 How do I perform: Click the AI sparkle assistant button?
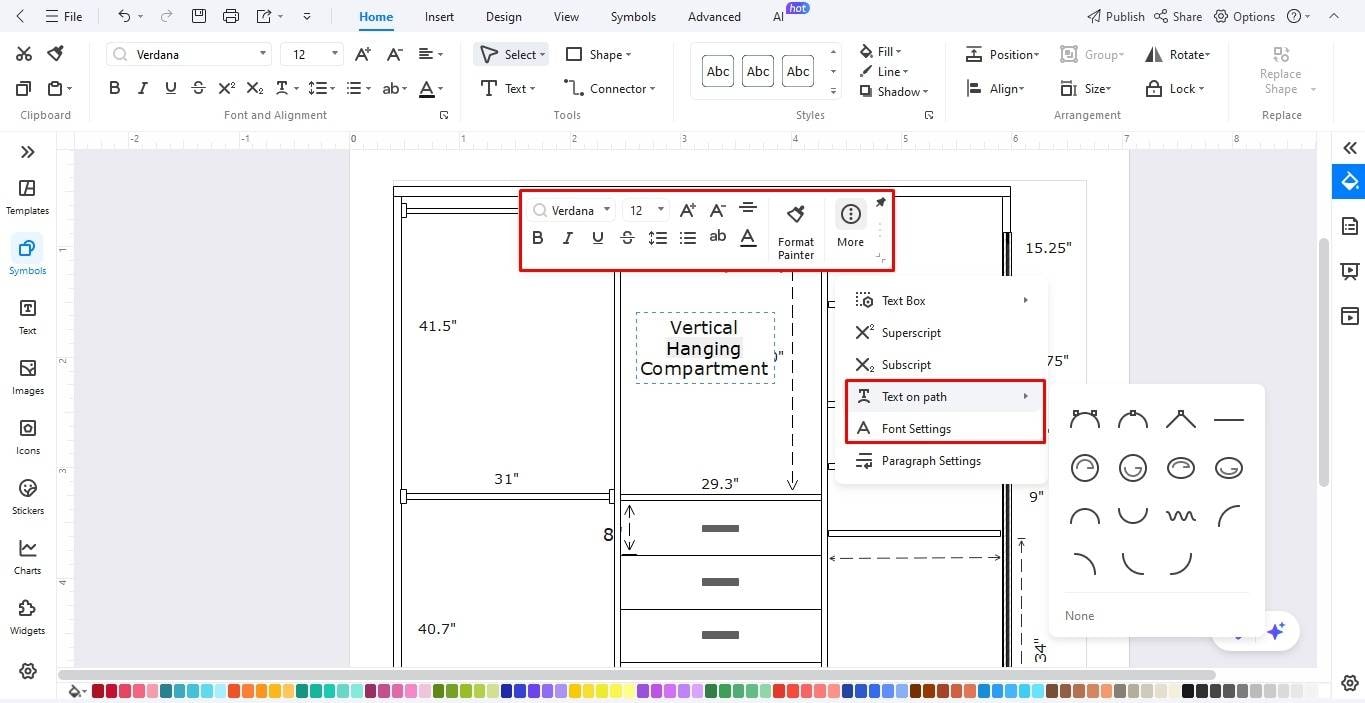pyautogui.click(x=1275, y=631)
